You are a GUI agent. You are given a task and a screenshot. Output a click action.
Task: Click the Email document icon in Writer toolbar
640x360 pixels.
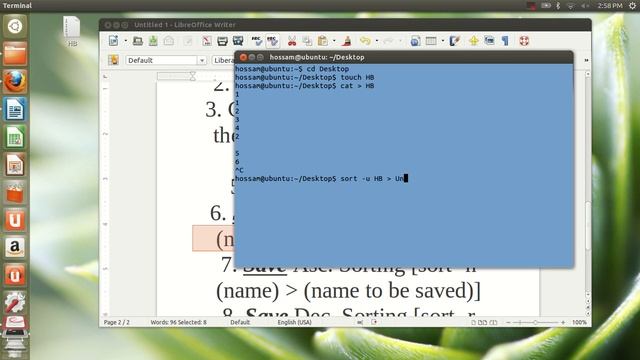click(x=169, y=40)
